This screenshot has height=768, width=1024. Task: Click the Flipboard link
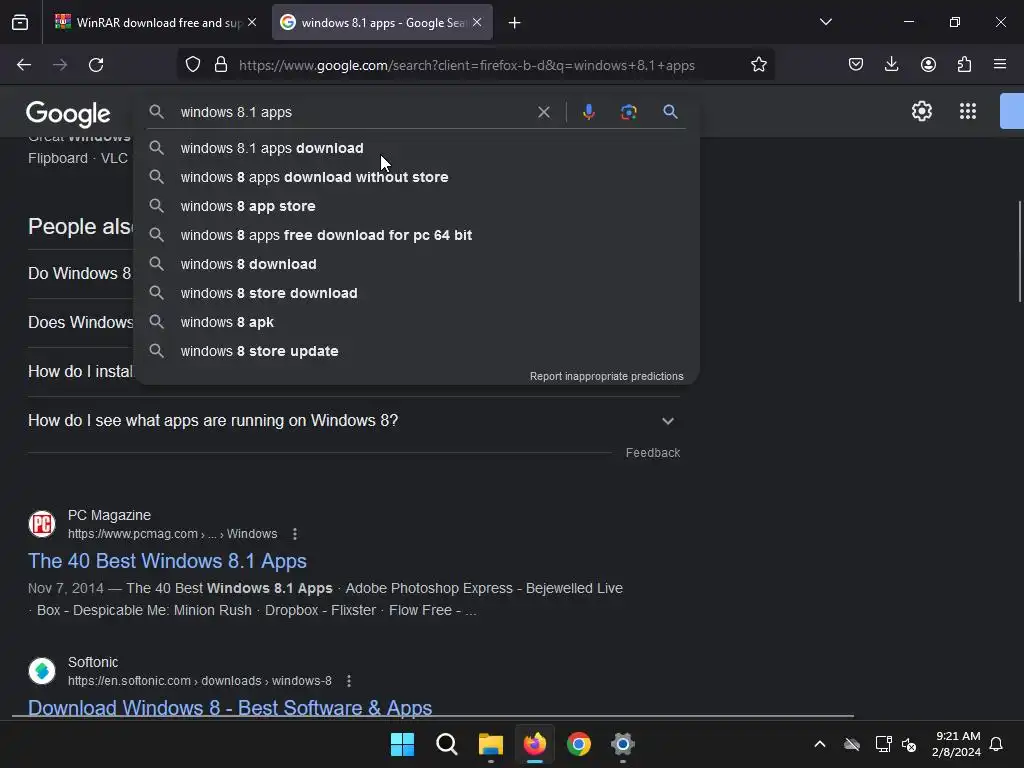click(57, 159)
